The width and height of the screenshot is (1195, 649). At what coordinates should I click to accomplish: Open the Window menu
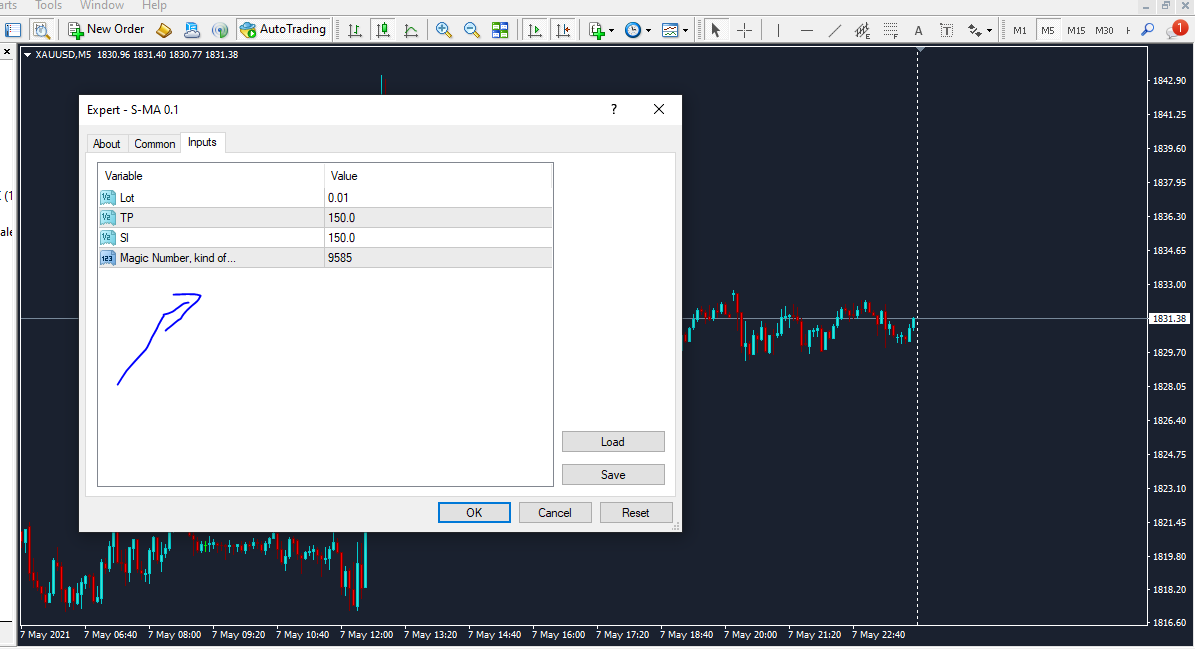click(101, 5)
